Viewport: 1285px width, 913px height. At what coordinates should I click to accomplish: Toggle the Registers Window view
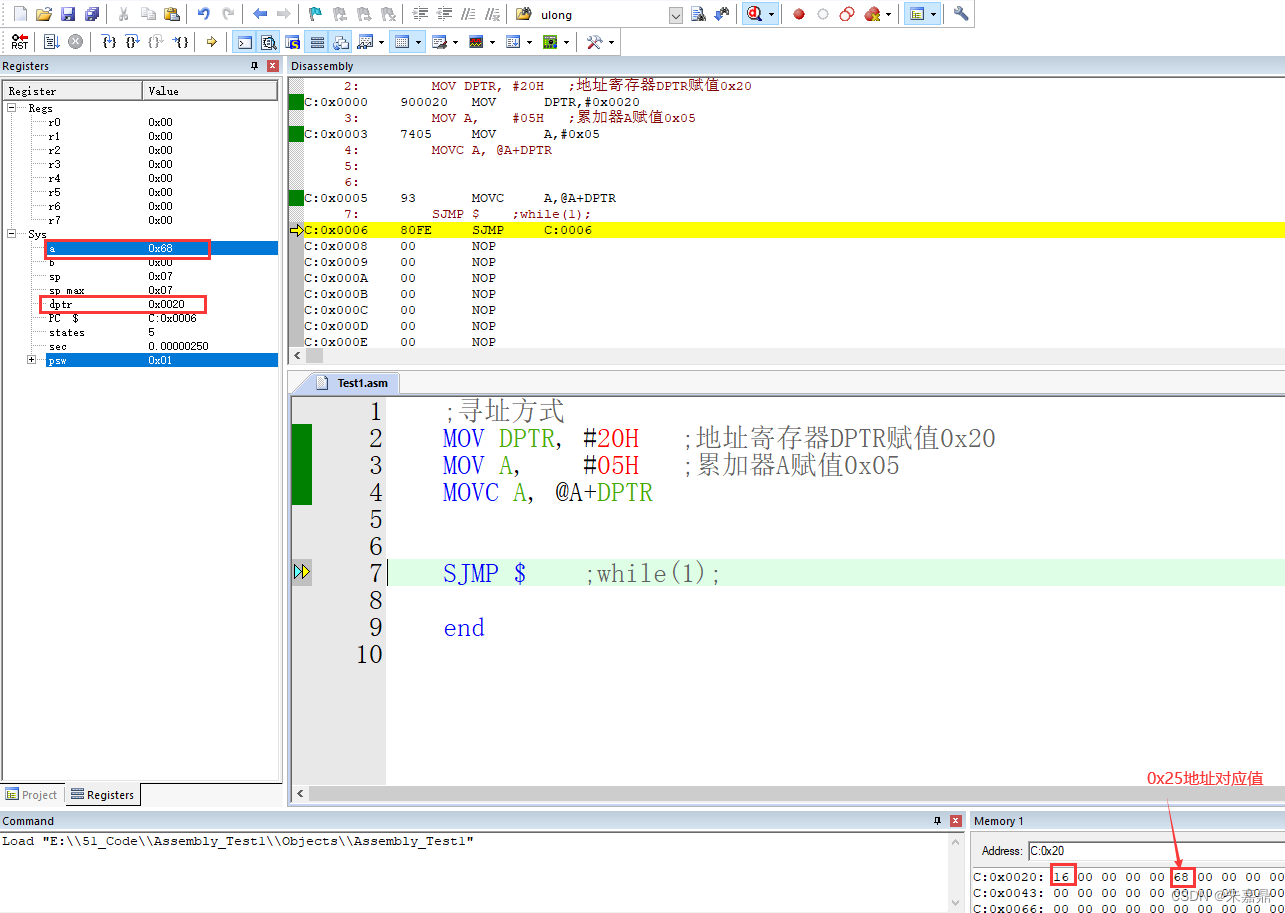pyautogui.click(x=317, y=42)
